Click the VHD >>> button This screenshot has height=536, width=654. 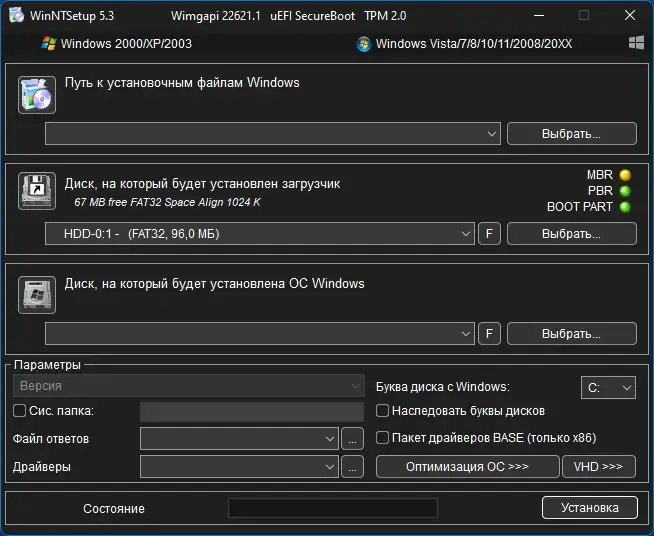click(599, 466)
